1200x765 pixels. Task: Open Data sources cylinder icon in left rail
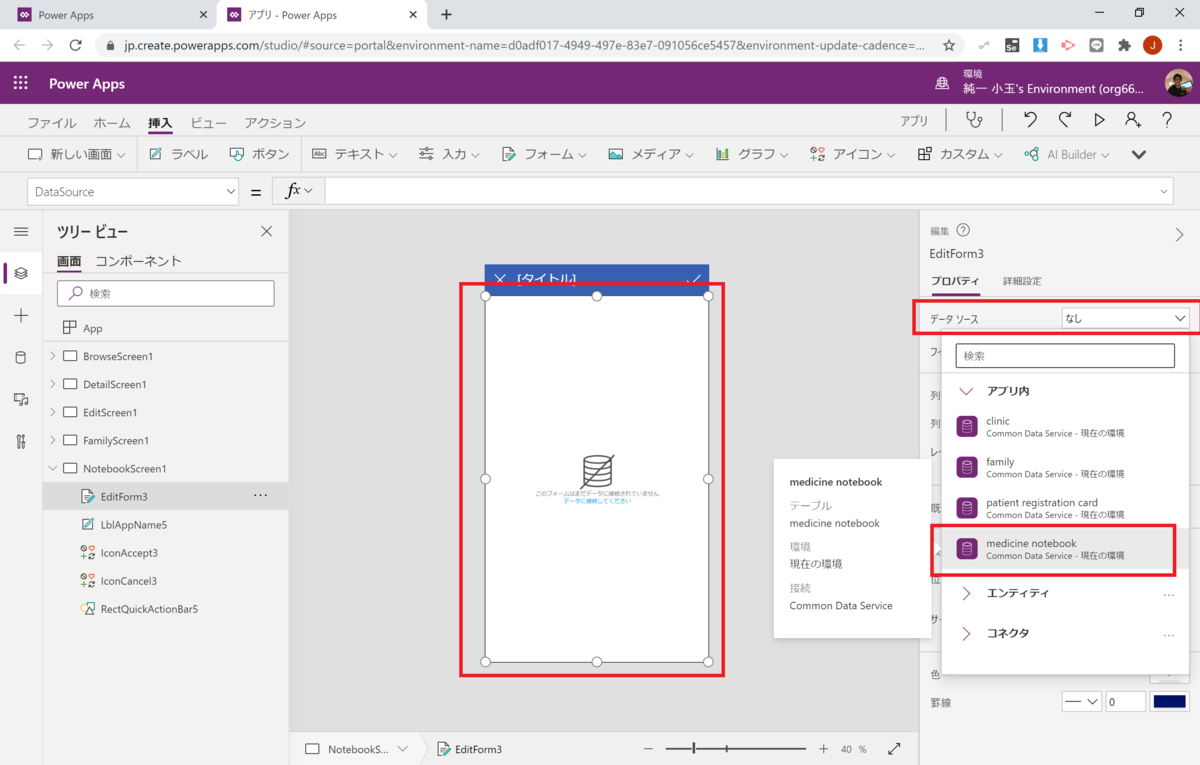coord(21,358)
